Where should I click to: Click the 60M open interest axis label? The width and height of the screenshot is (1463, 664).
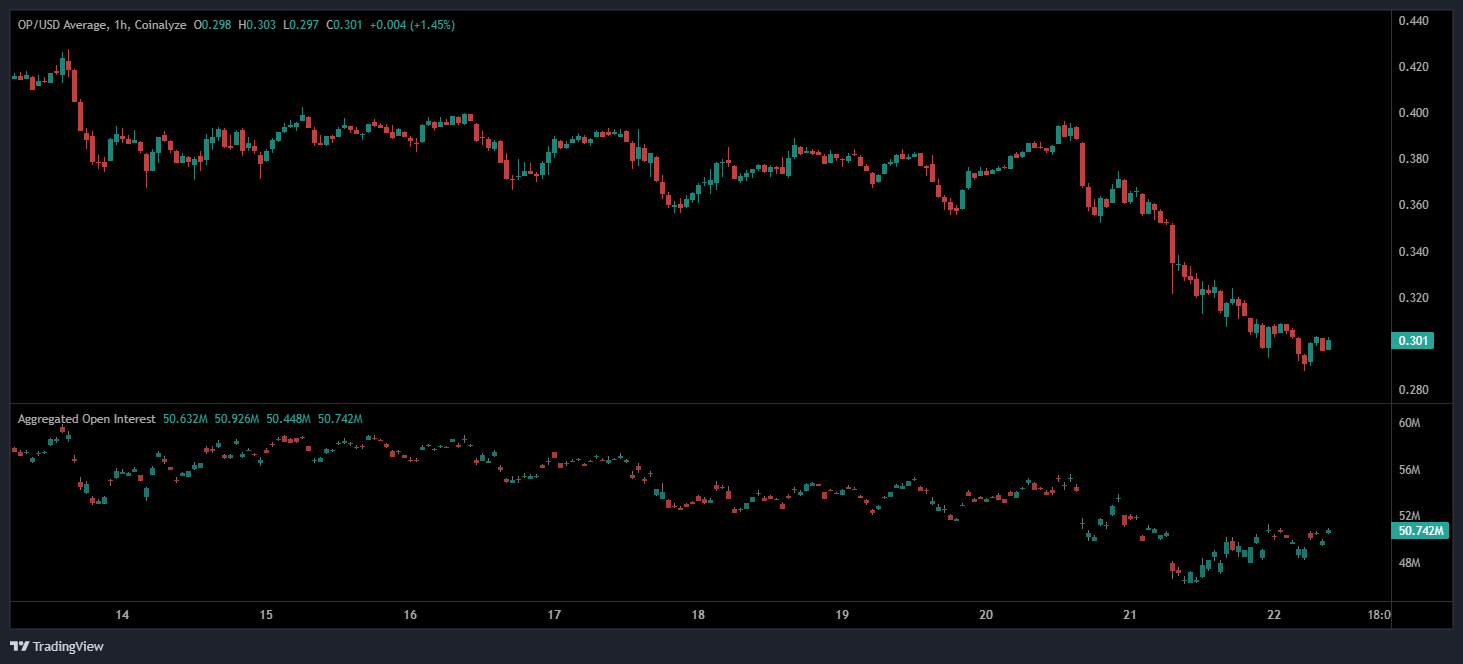pos(1409,424)
